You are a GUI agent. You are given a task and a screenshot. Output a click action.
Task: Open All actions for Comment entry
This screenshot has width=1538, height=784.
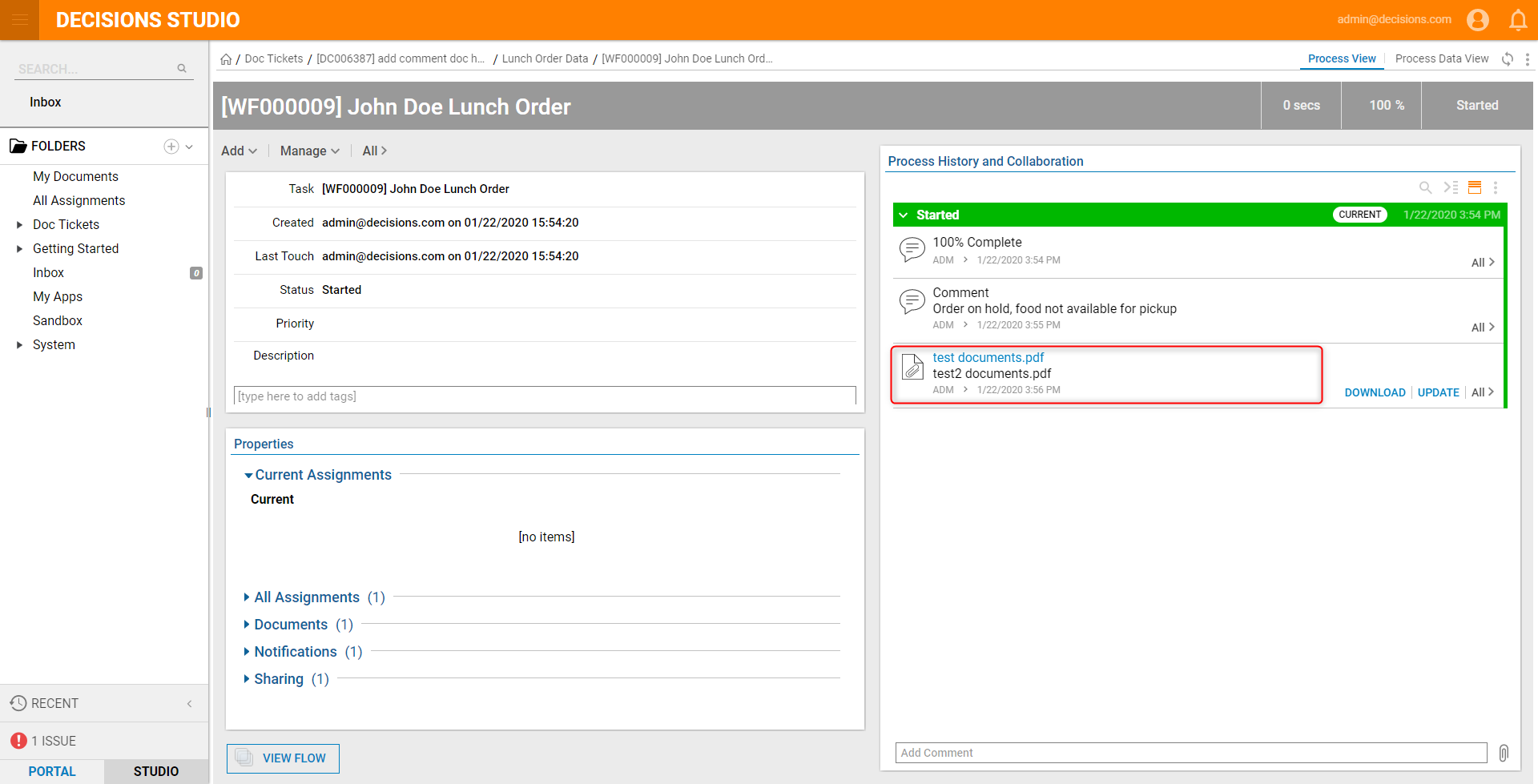(1483, 328)
